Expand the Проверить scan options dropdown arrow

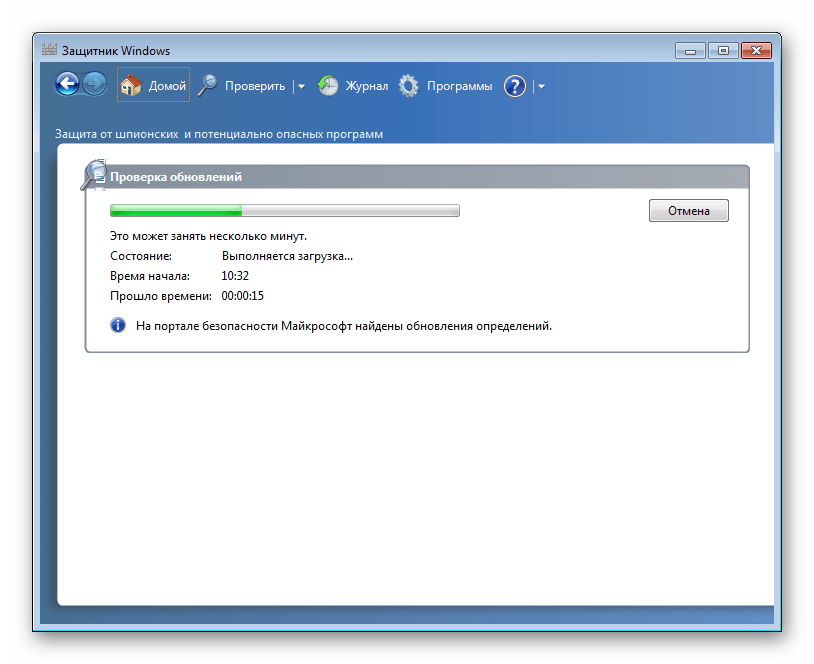tap(301, 87)
